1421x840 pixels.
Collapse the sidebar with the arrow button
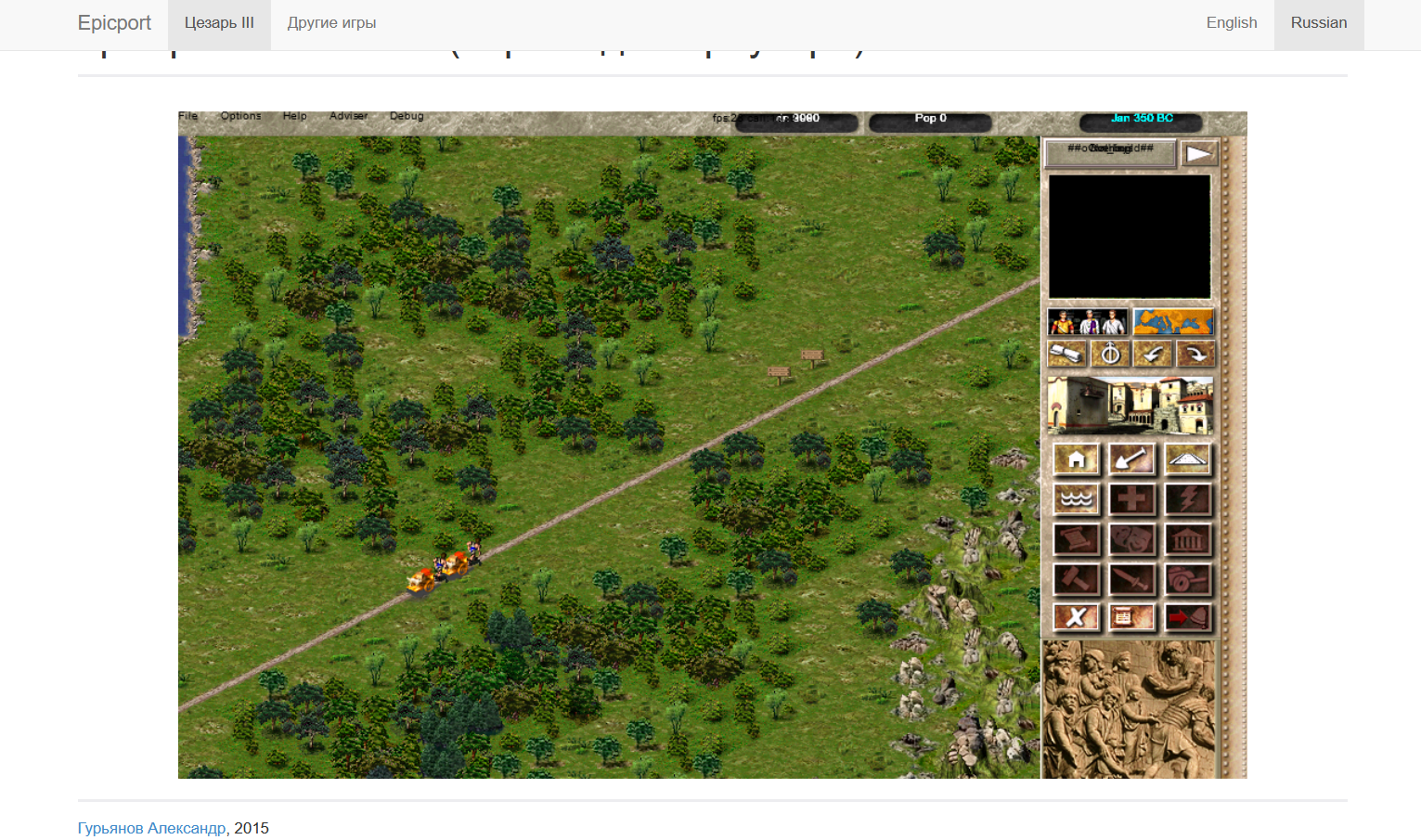[1199, 154]
